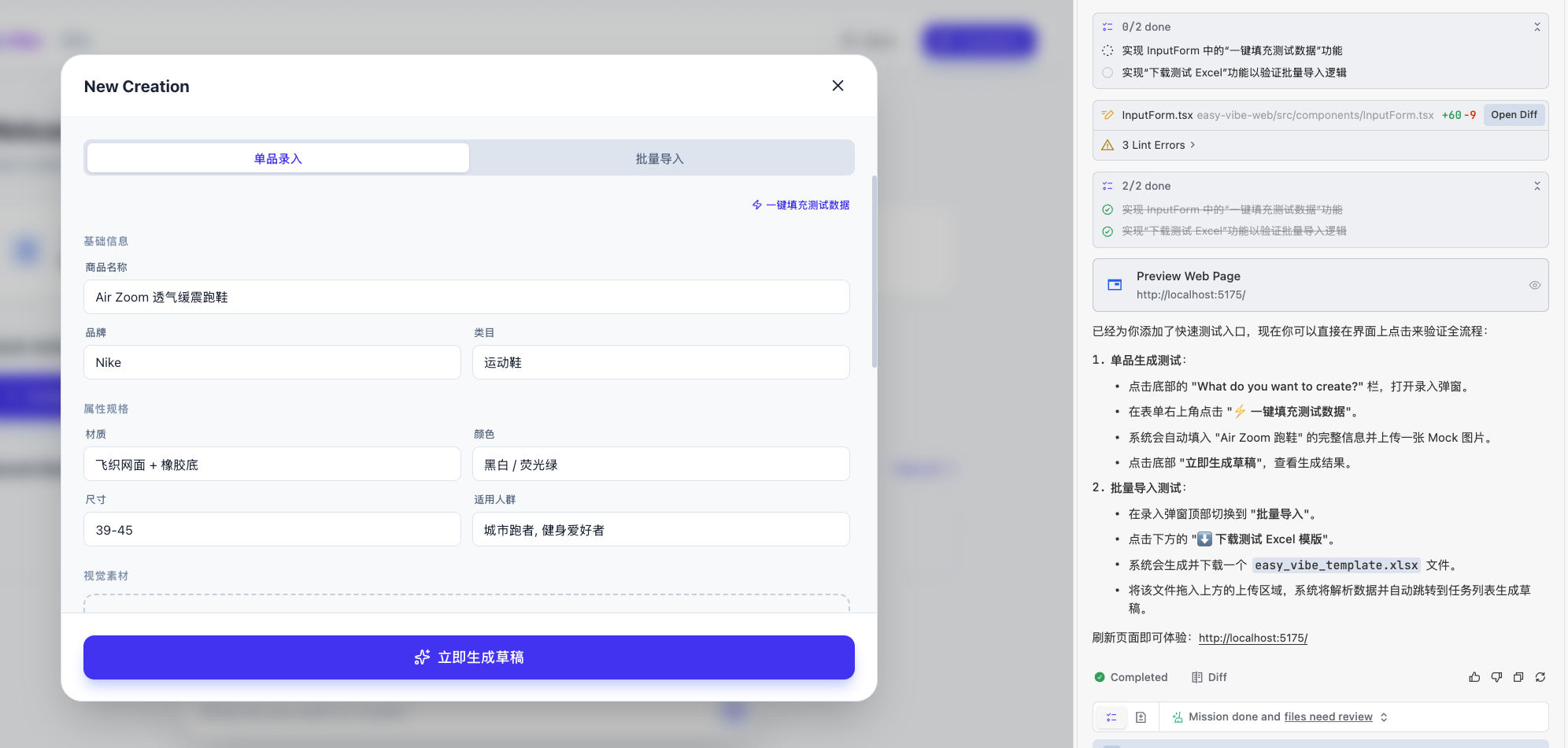Switch to the 批量导入 tab

[660, 158]
